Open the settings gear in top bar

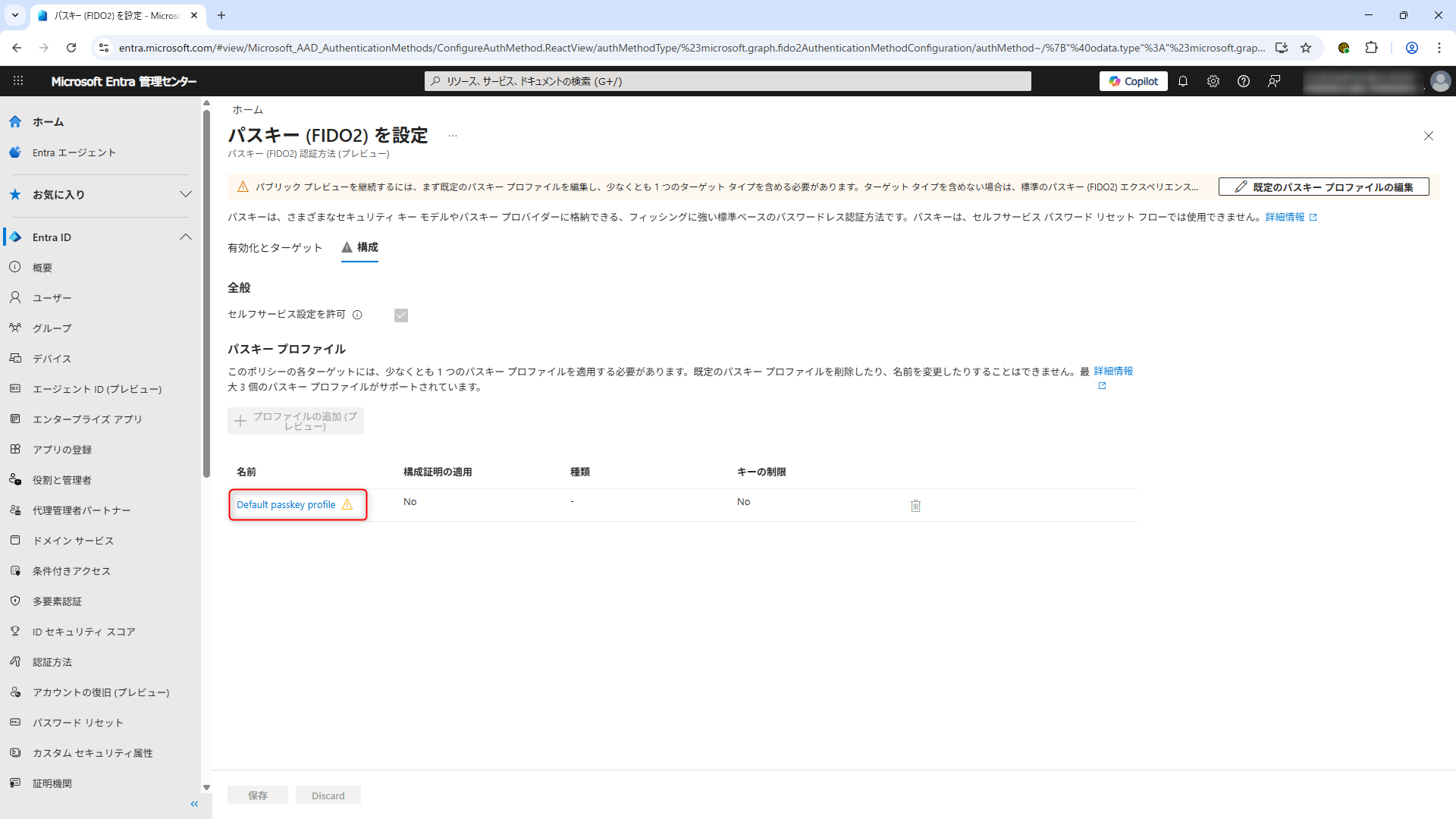coord(1213,81)
